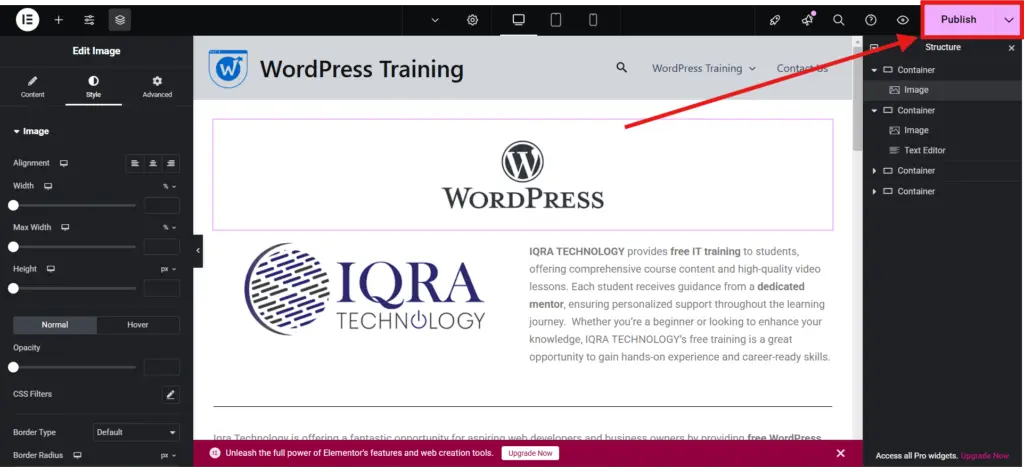Open responsive device icon next to Border Radius
The width and height of the screenshot is (1024, 467).
78,455
